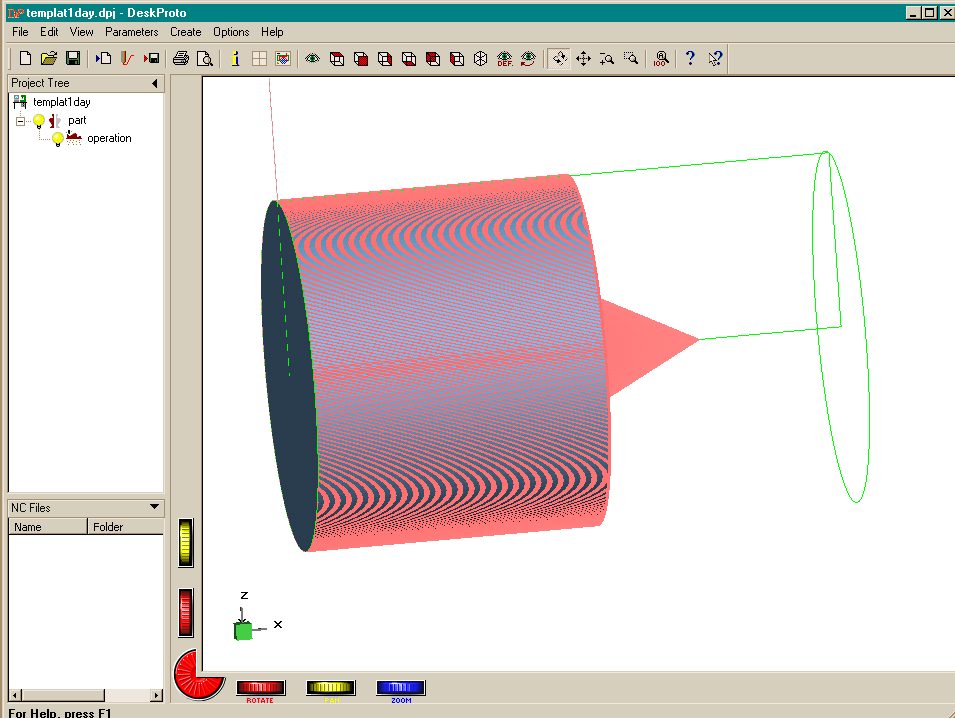Screen dimensions: 955x718
Task: Click the Zoom 100% toolbar icon
Action: (x=661, y=59)
